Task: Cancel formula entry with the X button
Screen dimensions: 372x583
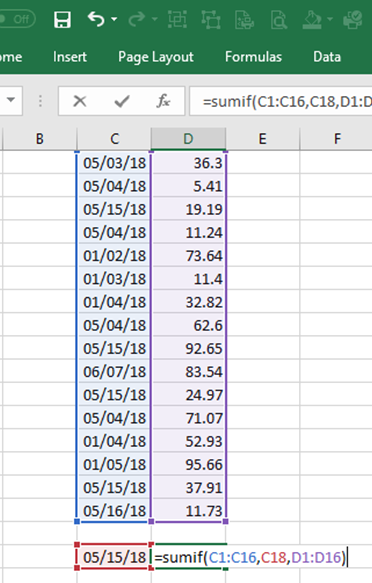Action: coord(80,101)
